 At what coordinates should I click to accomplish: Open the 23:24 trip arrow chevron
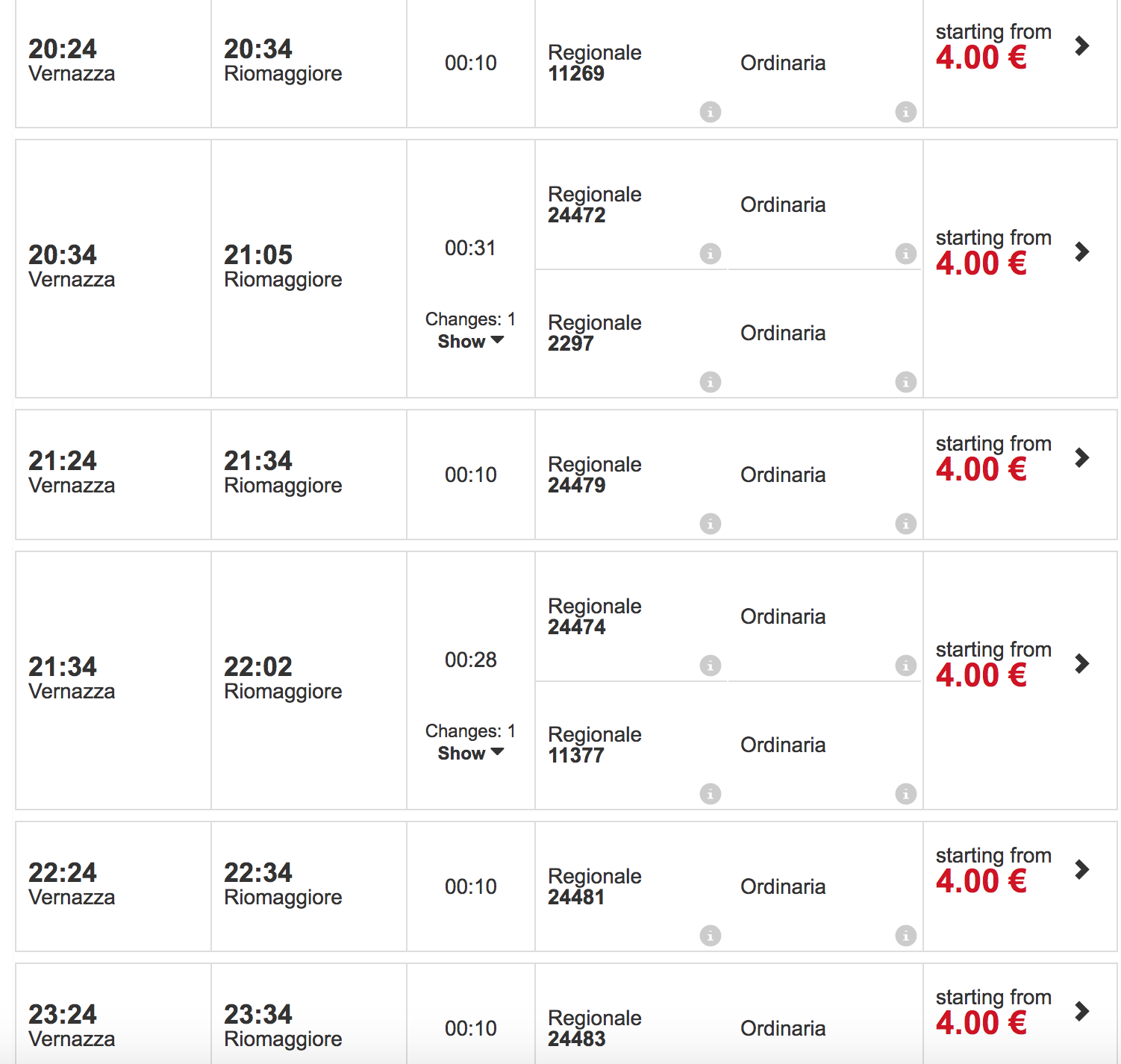[x=1082, y=1012]
